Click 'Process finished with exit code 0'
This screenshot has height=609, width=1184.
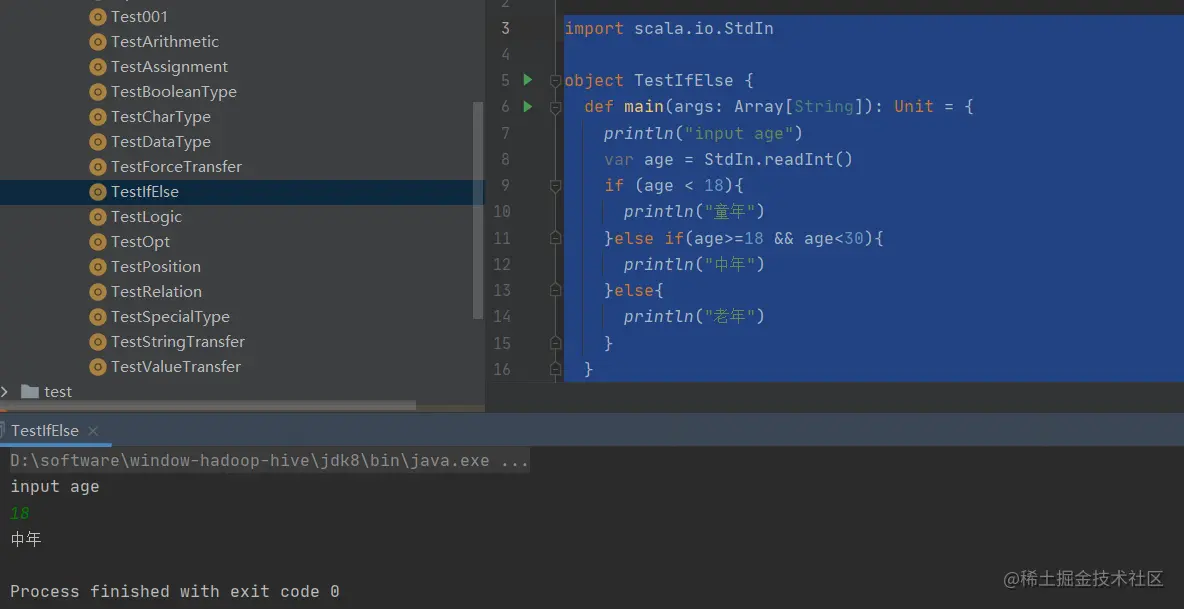click(x=174, y=592)
